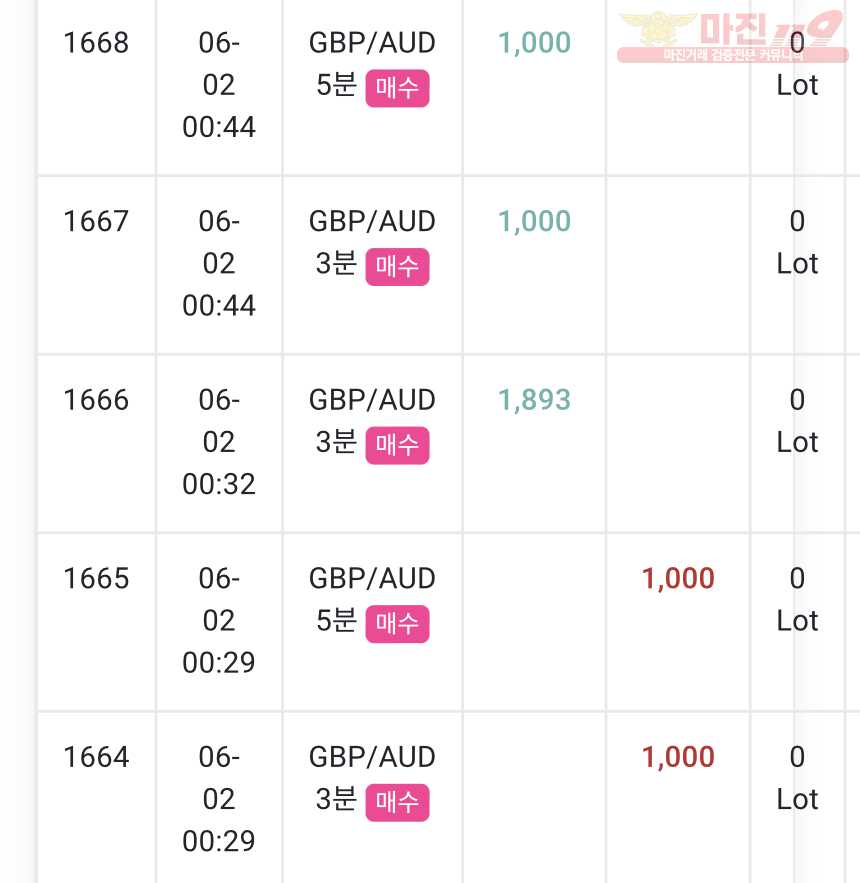Click the green 1,893 amount
The width and height of the screenshot is (860, 883).
click(x=534, y=400)
